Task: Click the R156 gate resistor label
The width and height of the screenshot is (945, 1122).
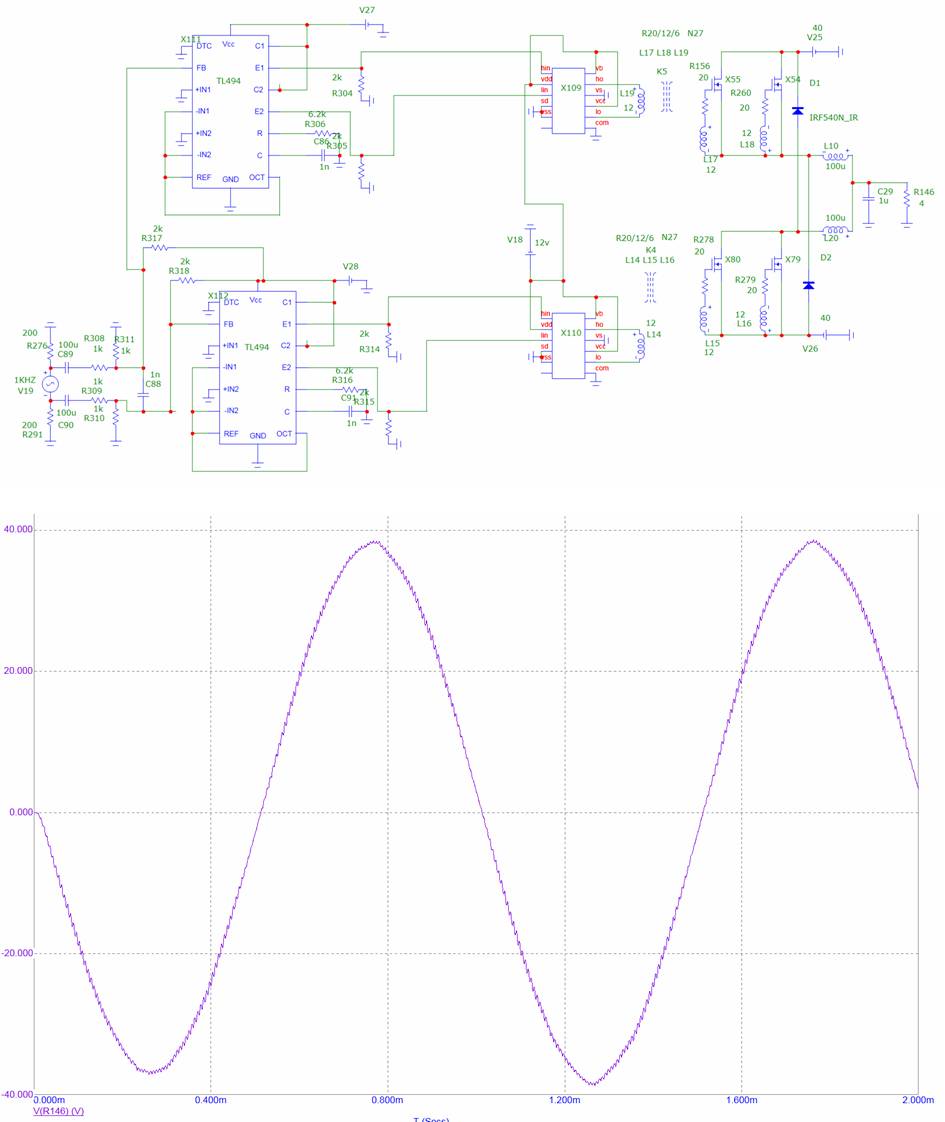Action: 700,67
